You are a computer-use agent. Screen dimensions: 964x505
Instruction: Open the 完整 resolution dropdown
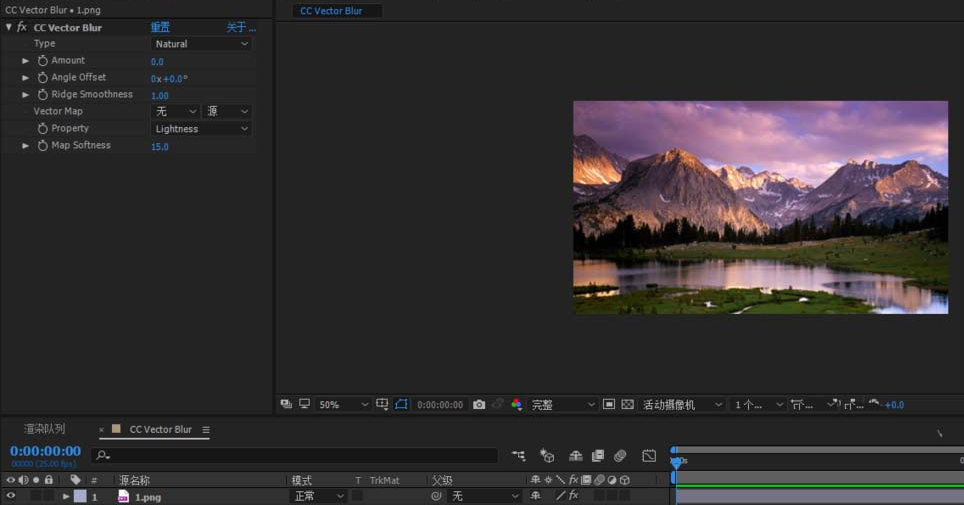[563, 404]
